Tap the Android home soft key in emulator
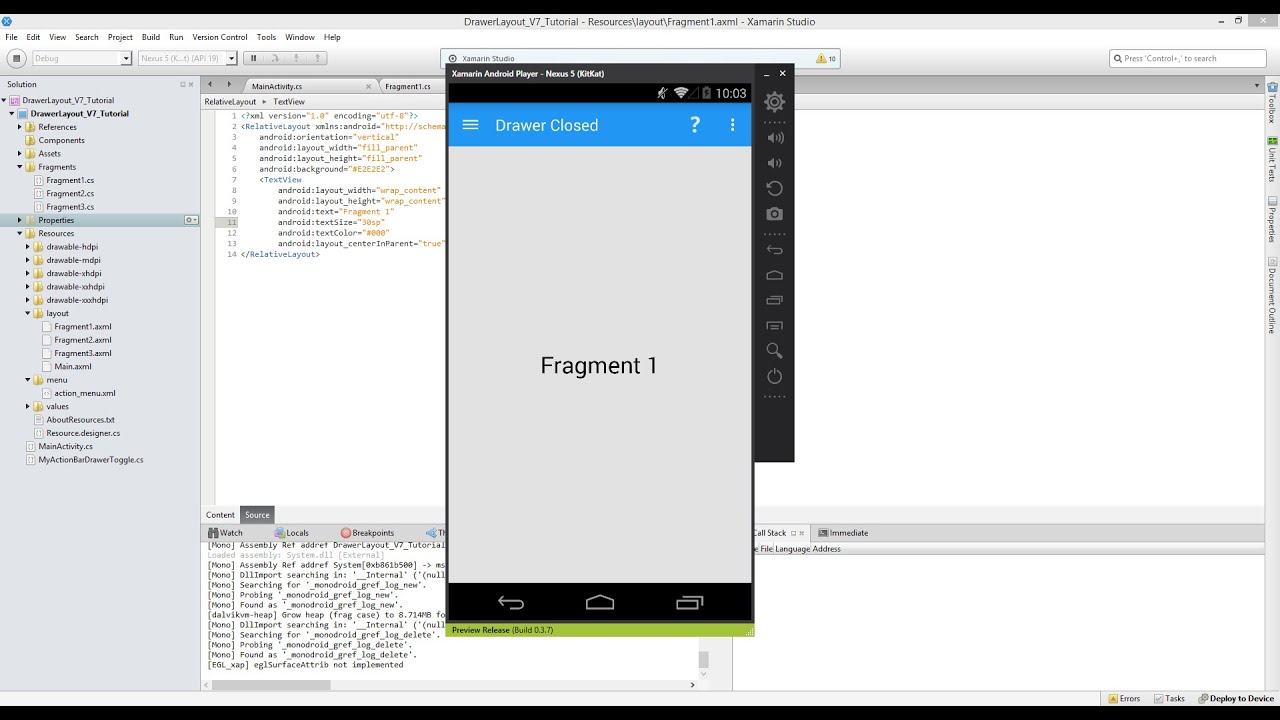1280x720 pixels. (600, 603)
